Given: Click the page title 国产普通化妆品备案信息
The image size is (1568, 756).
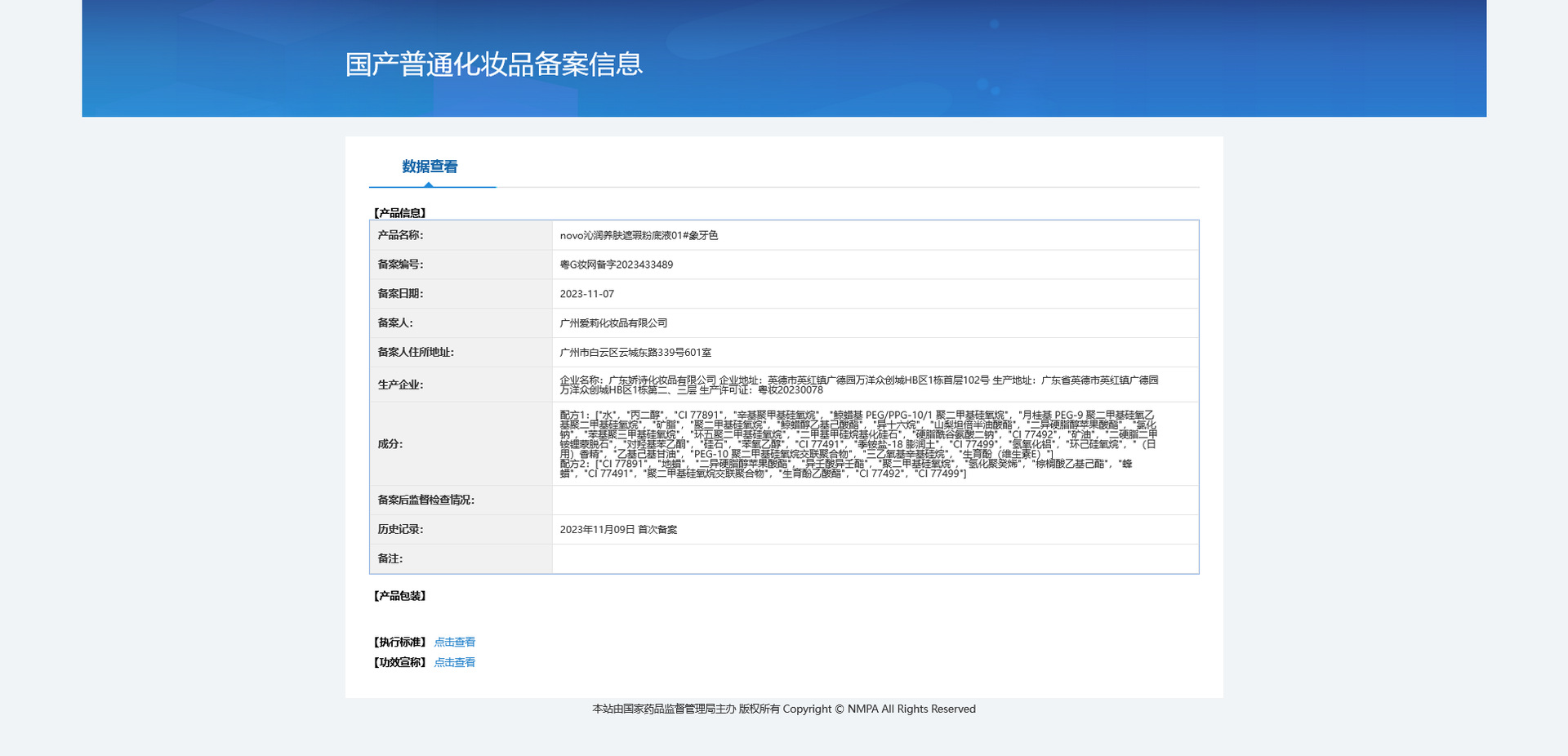Looking at the screenshot, I should click(x=494, y=64).
